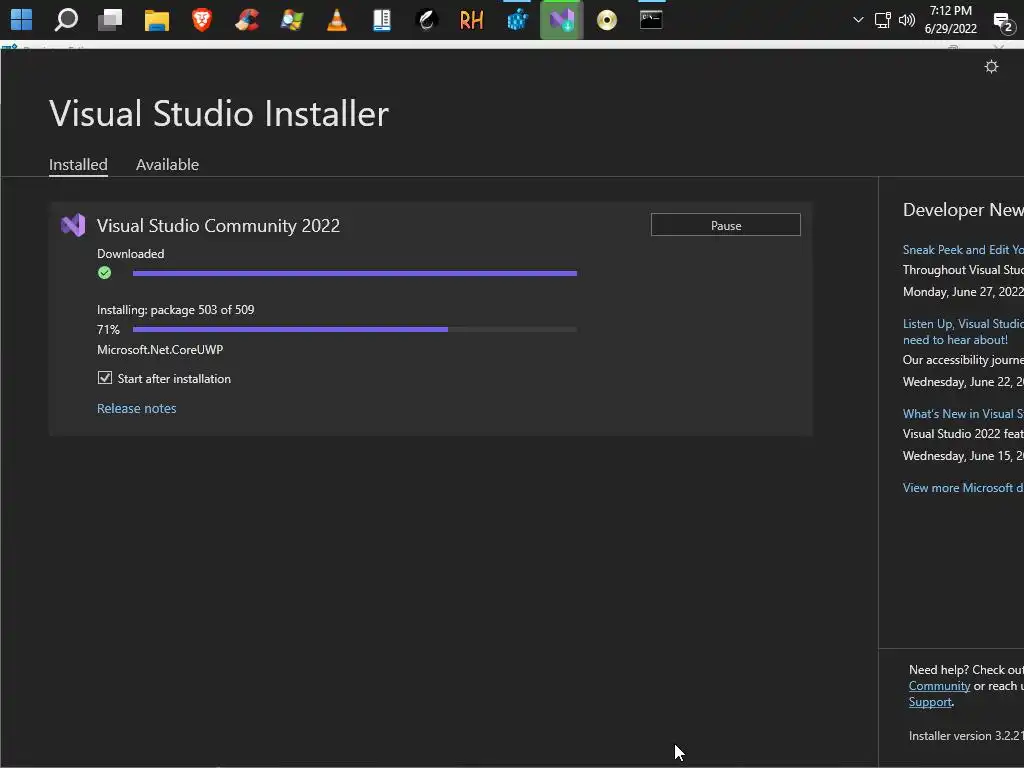This screenshot has width=1024, height=768.
Task: Open the Windows Start menu
Action: coord(21,20)
